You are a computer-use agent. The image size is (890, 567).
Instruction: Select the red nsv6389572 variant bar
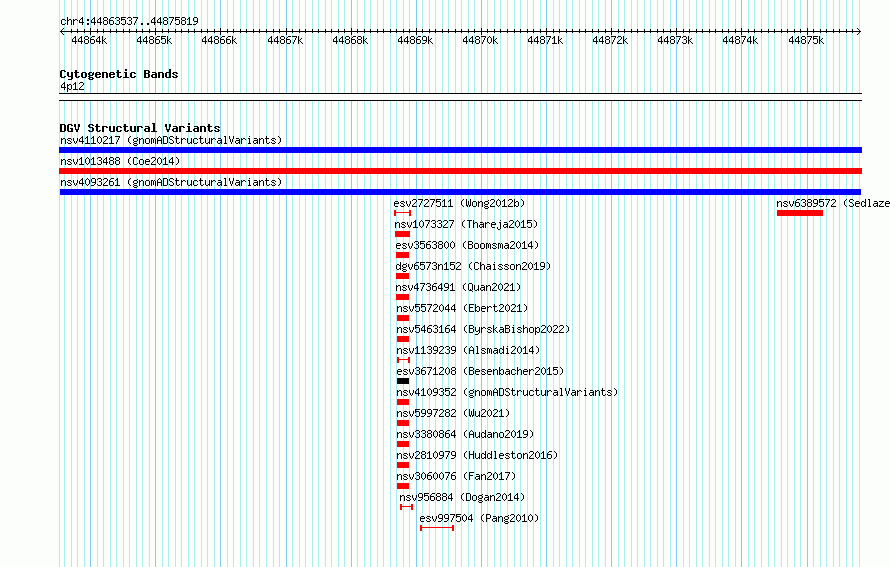[x=800, y=213]
